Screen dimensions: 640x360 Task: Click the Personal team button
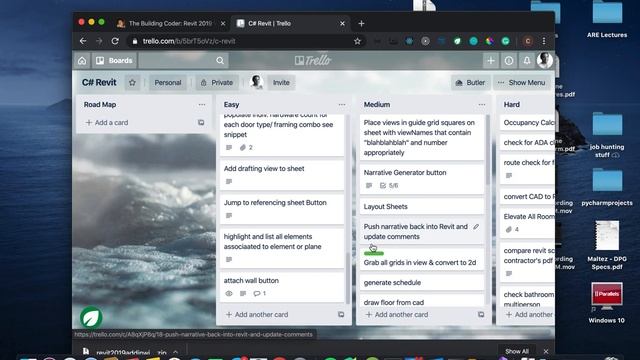pyautogui.click(x=168, y=82)
